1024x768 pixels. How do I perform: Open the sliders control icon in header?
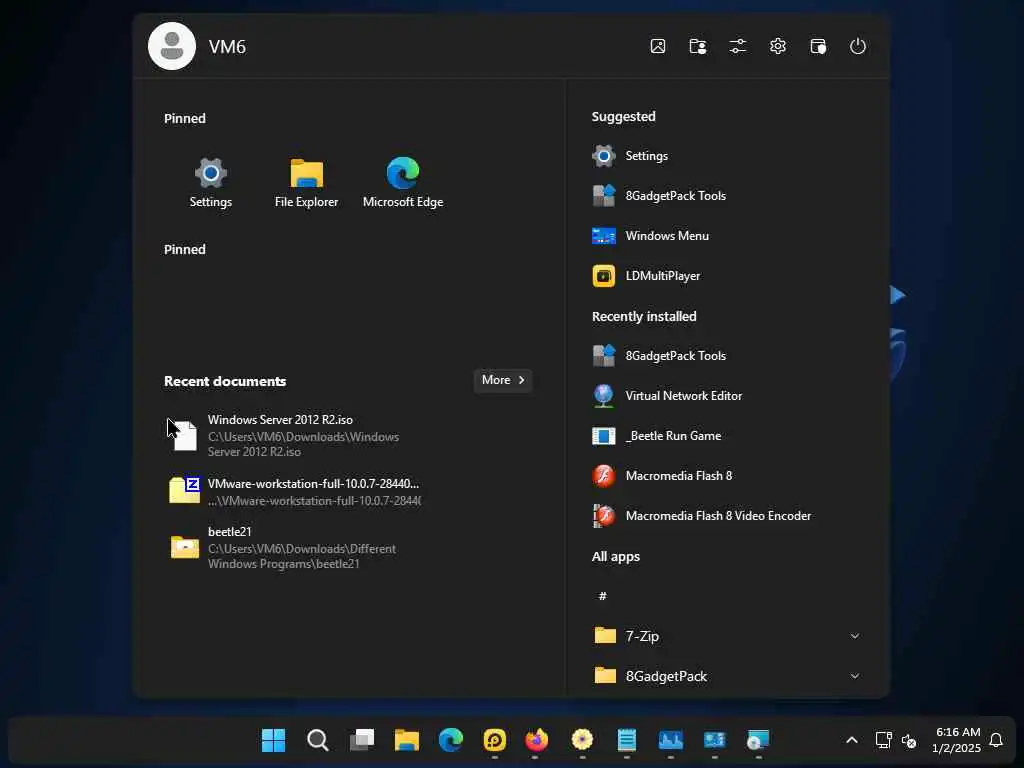737,46
